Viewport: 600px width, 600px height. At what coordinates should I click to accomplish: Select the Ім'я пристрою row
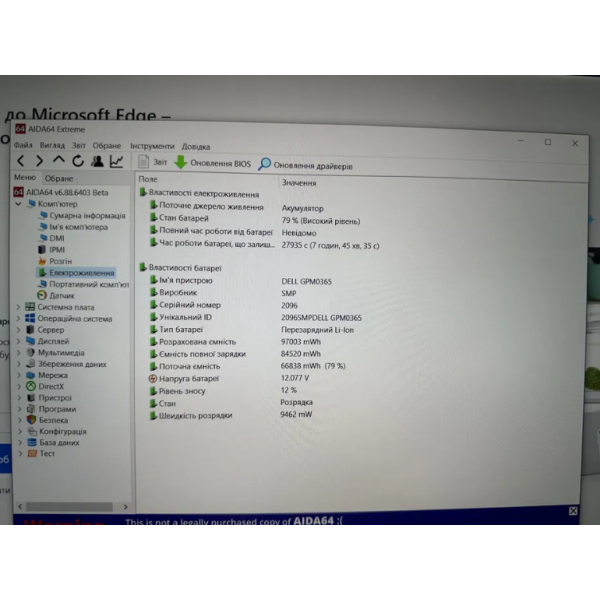241,280
